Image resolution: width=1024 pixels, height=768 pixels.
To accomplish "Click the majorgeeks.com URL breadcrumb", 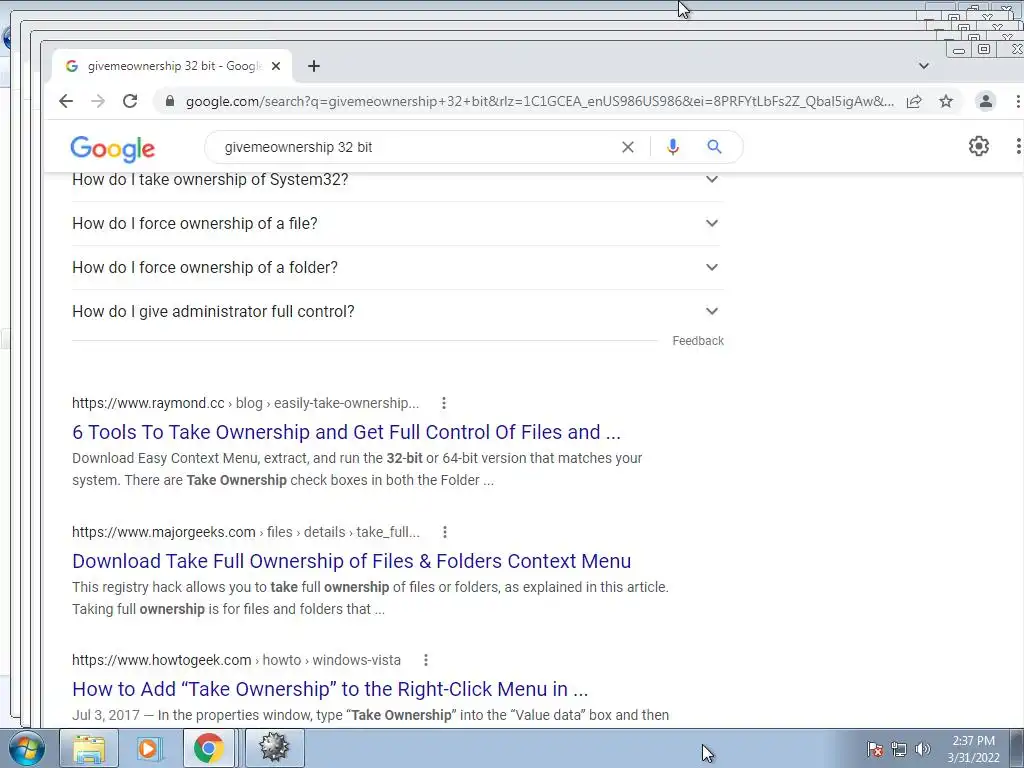I will 246,532.
